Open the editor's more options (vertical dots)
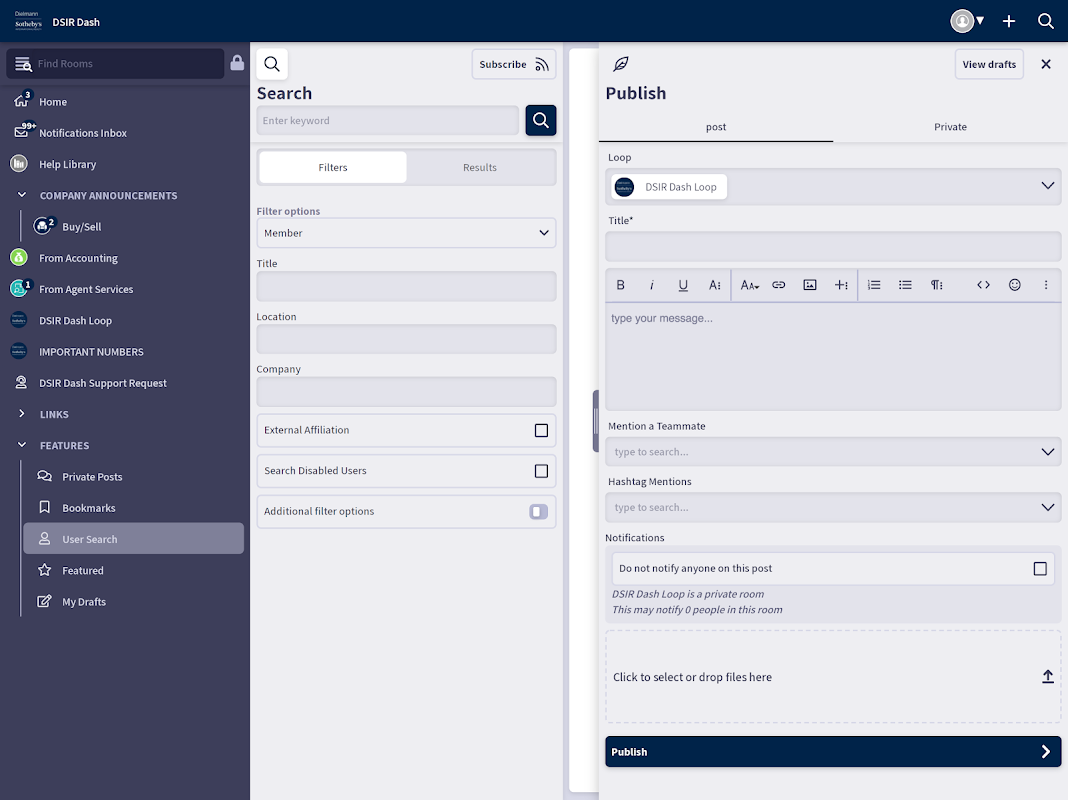Viewport: 1068px width, 800px height. (x=1046, y=285)
